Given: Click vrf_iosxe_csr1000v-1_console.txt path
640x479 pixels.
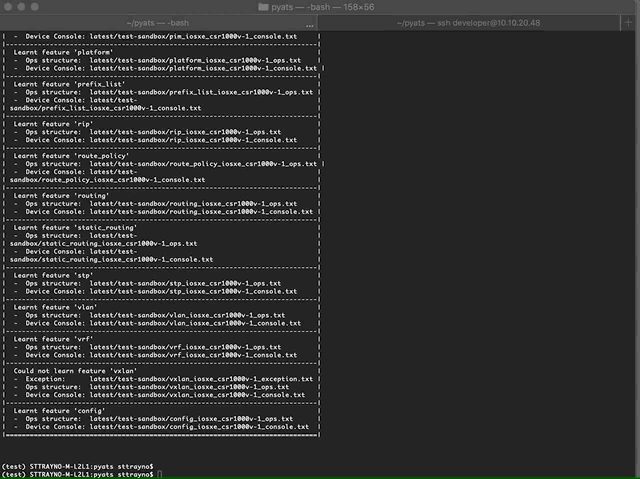Looking at the screenshot, I should (x=193, y=355).
